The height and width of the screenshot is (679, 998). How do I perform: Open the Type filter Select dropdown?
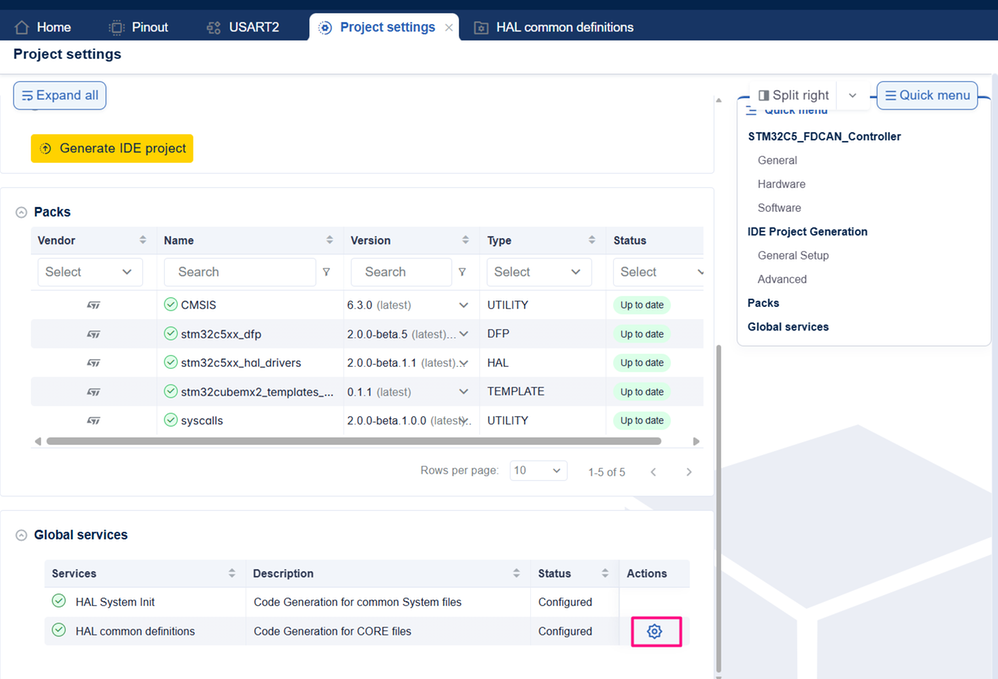coord(538,272)
